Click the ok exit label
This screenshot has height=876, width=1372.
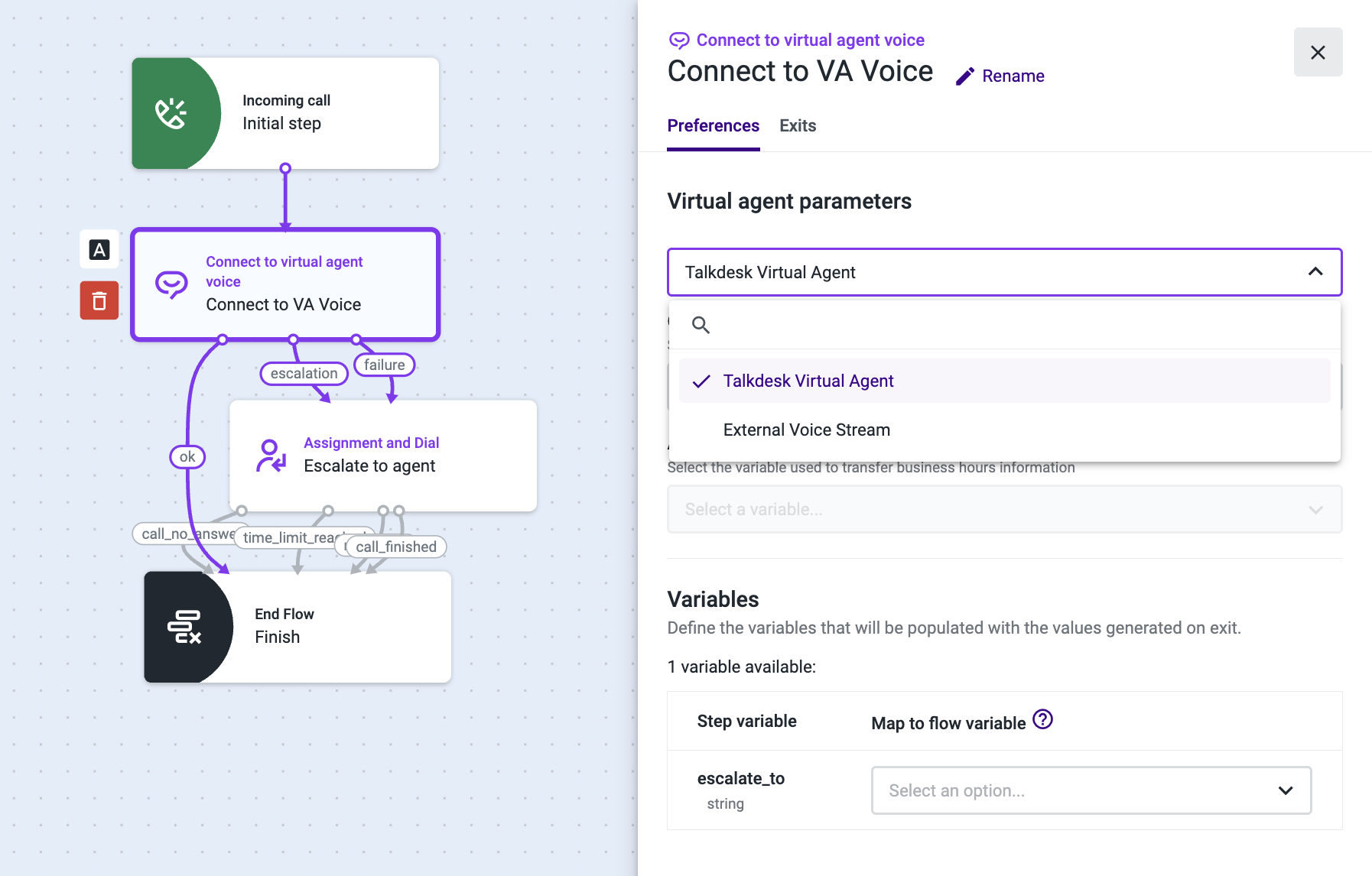[187, 456]
